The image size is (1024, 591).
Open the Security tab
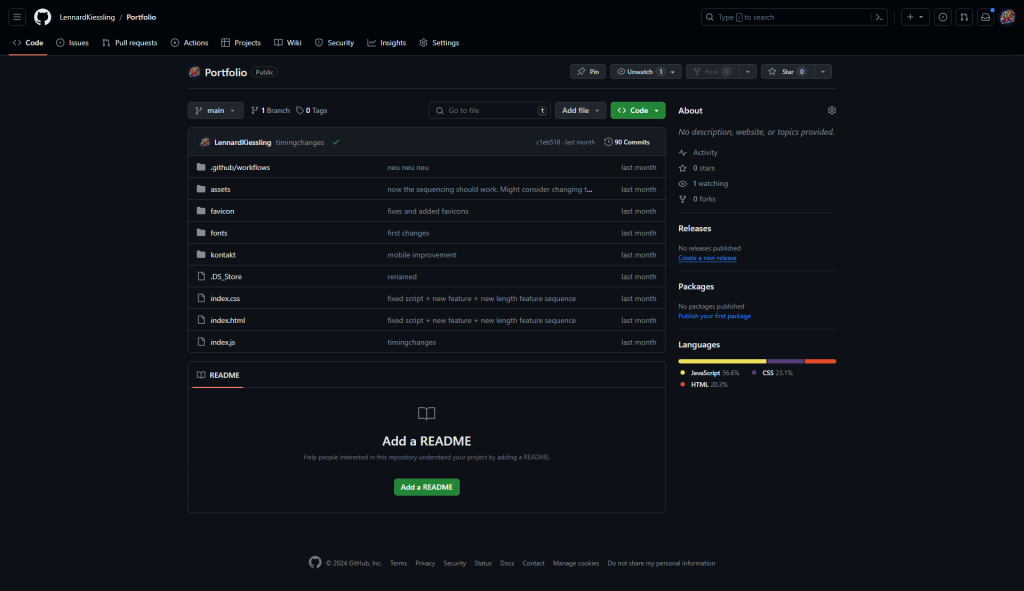coord(334,42)
